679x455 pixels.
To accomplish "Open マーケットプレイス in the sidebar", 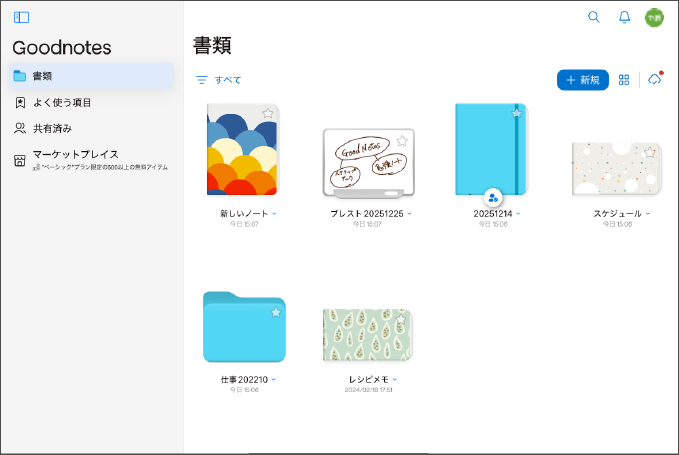I will tap(91, 160).
